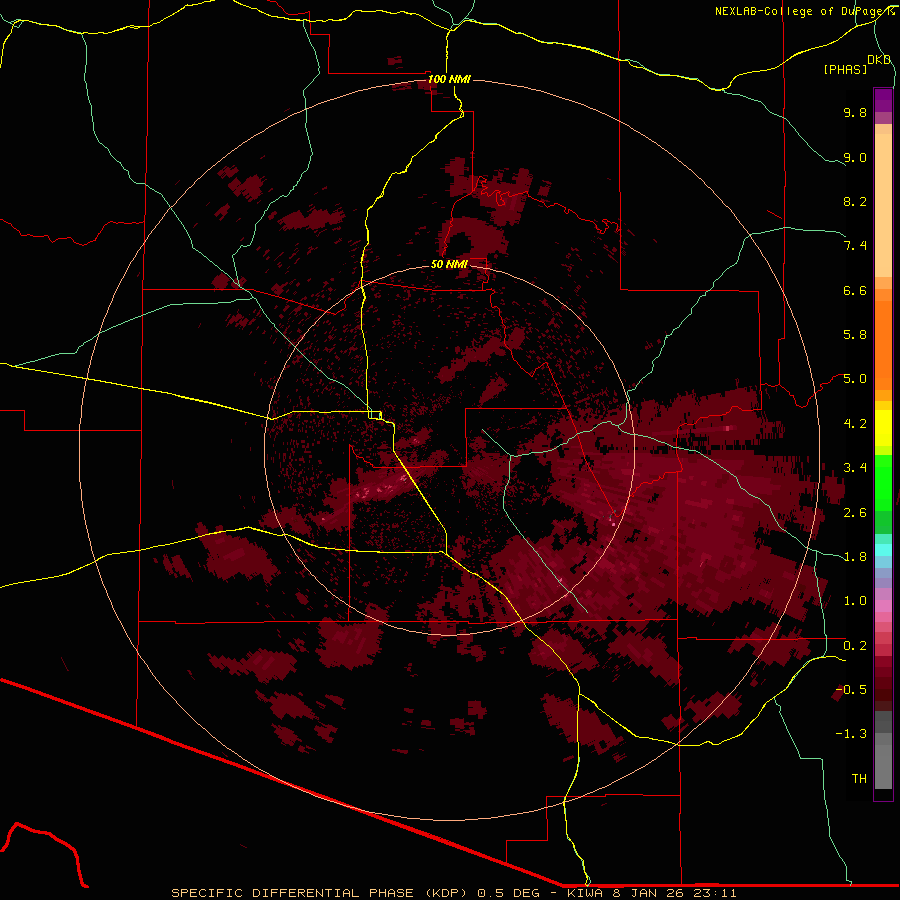Click the [PHAS] label above the color bar

[x=845, y=69]
